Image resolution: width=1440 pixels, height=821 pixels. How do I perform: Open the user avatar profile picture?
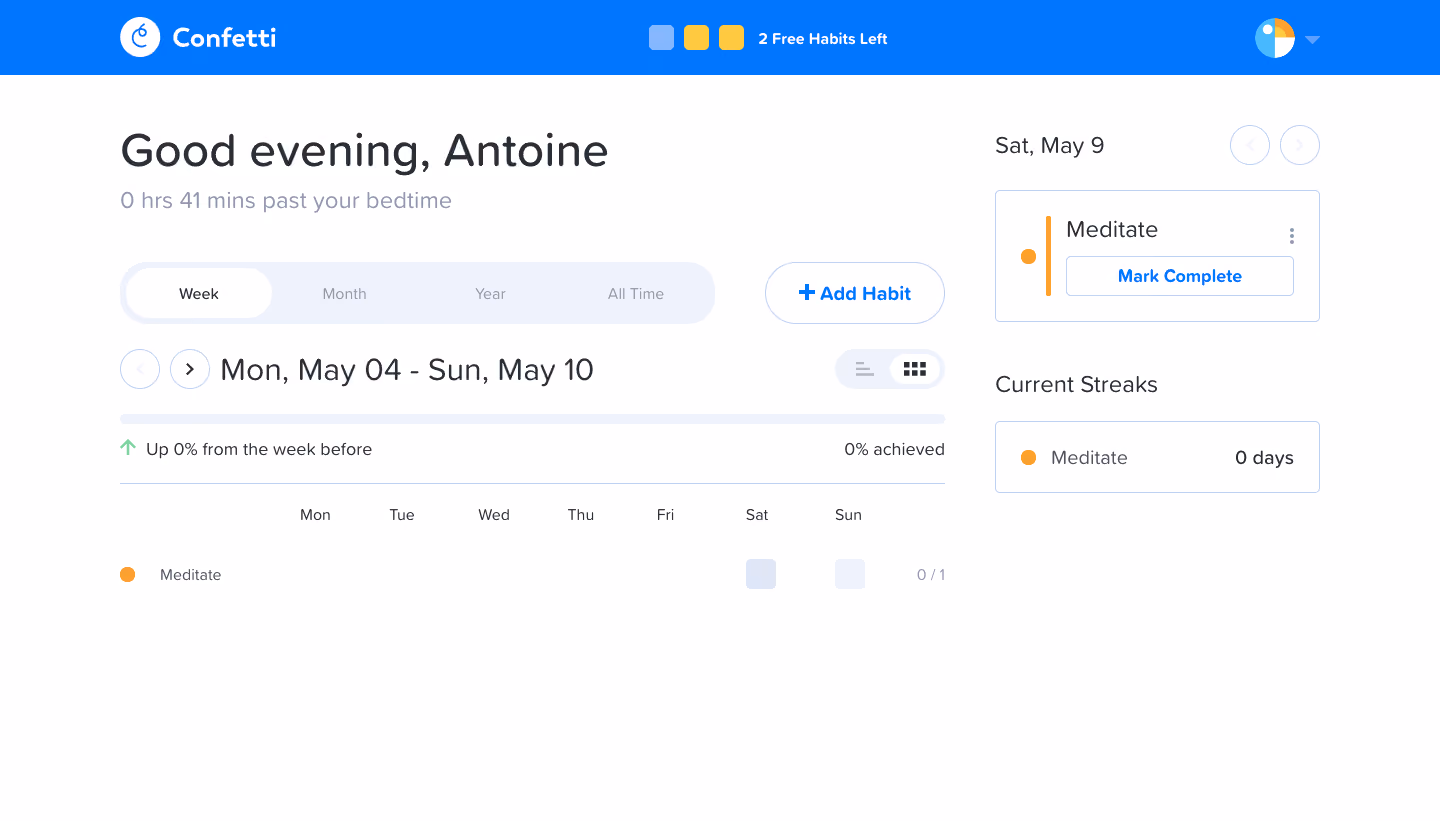point(1275,38)
